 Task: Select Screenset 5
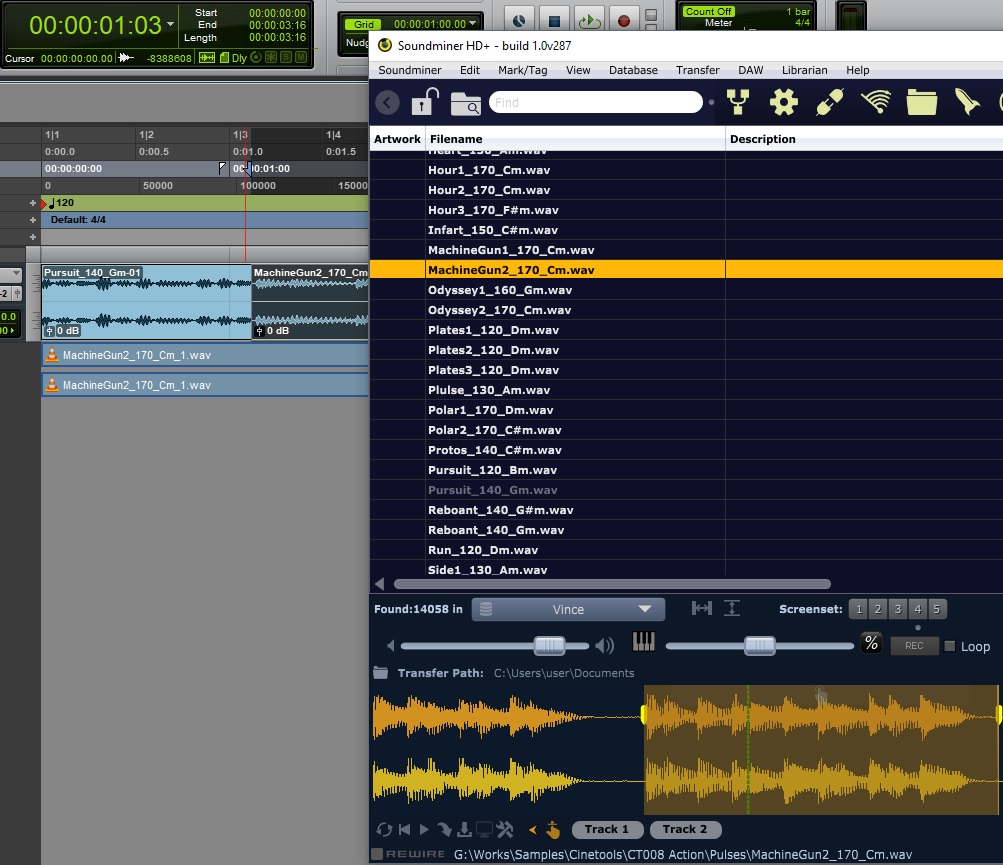[x=936, y=609]
